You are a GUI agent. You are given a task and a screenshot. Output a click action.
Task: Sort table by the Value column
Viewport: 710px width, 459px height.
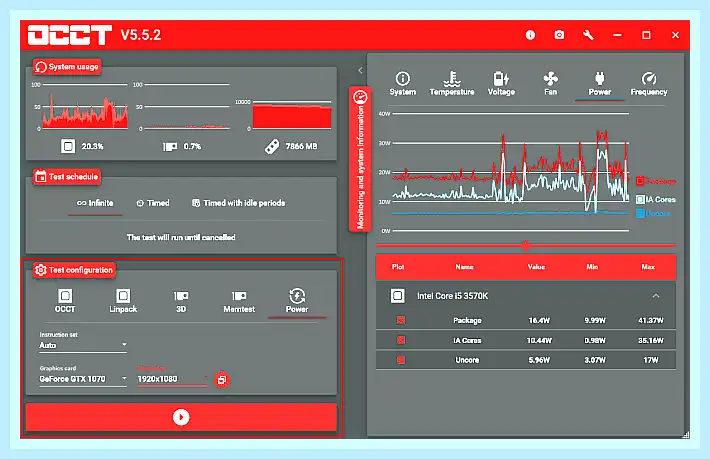pos(536,267)
